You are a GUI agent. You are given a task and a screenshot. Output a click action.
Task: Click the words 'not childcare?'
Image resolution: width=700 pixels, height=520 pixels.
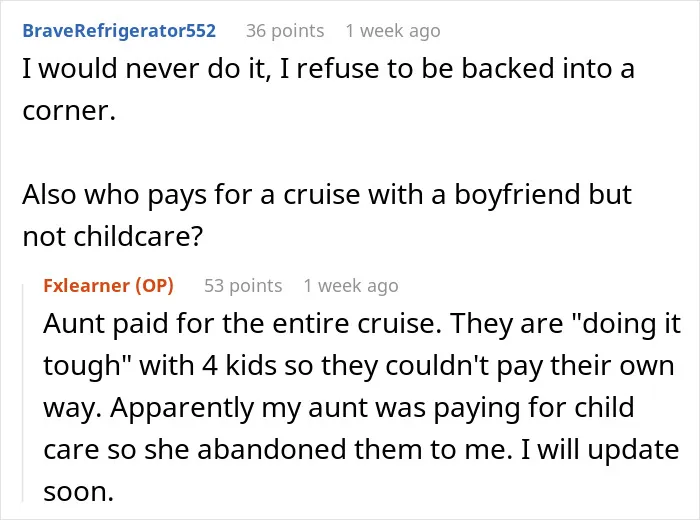pyautogui.click(x=112, y=236)
